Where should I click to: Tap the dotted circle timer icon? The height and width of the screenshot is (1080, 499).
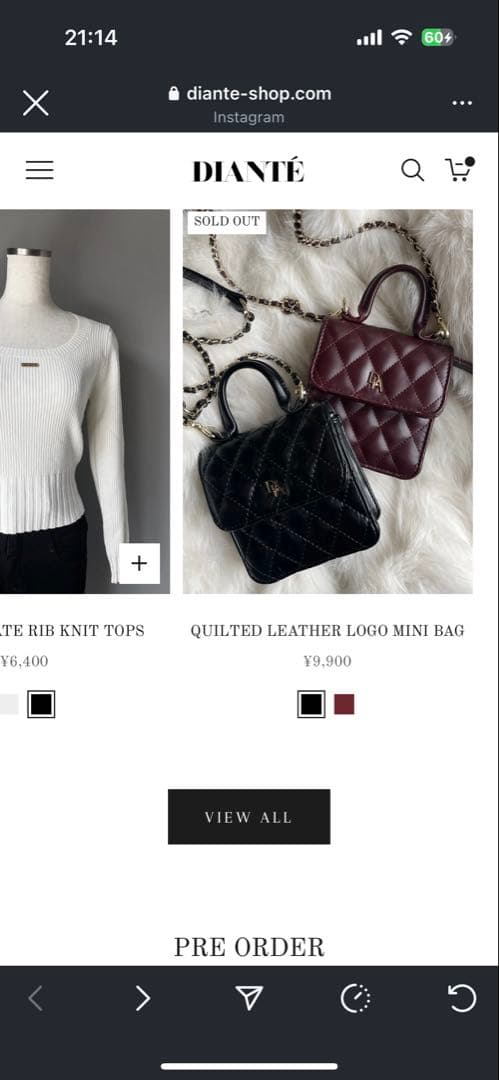(356, 998)
